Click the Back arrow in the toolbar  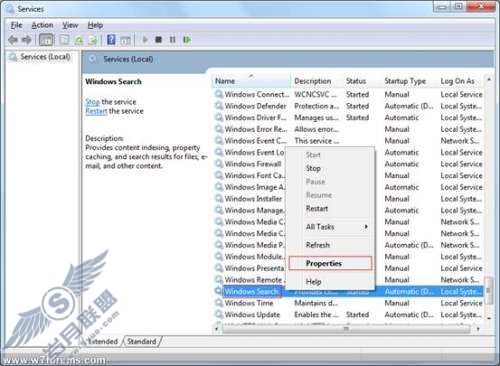pos(13,40)
